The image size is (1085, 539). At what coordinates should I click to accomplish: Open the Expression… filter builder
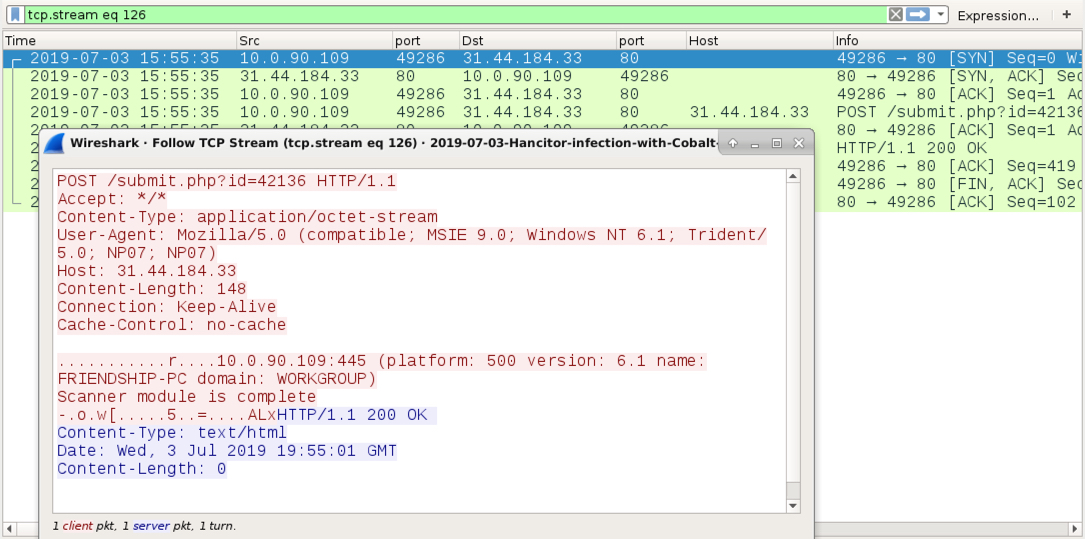(998, 15)
